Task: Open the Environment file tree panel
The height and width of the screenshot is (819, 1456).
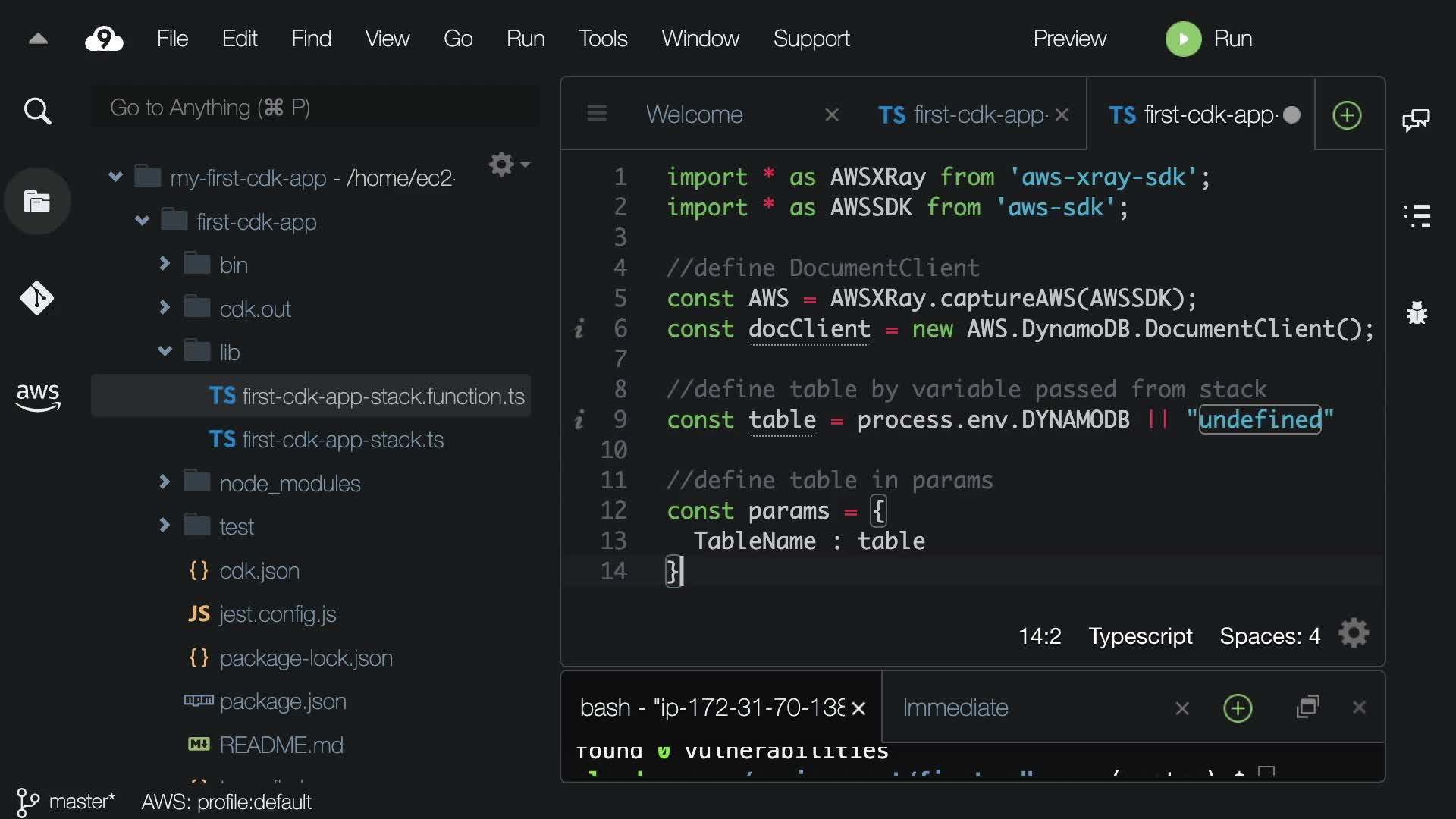Action: click(x=37, y=202)
